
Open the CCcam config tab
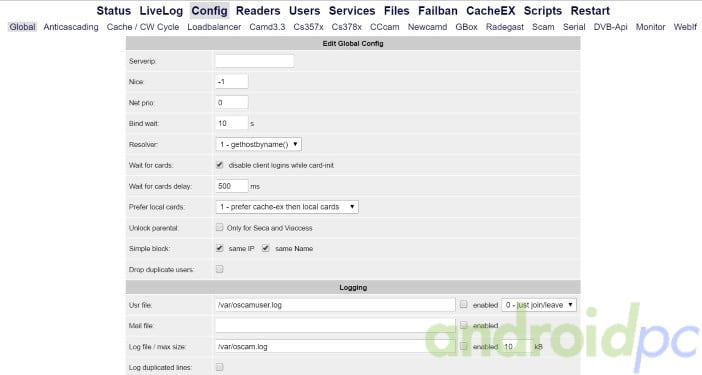(385, 27)
